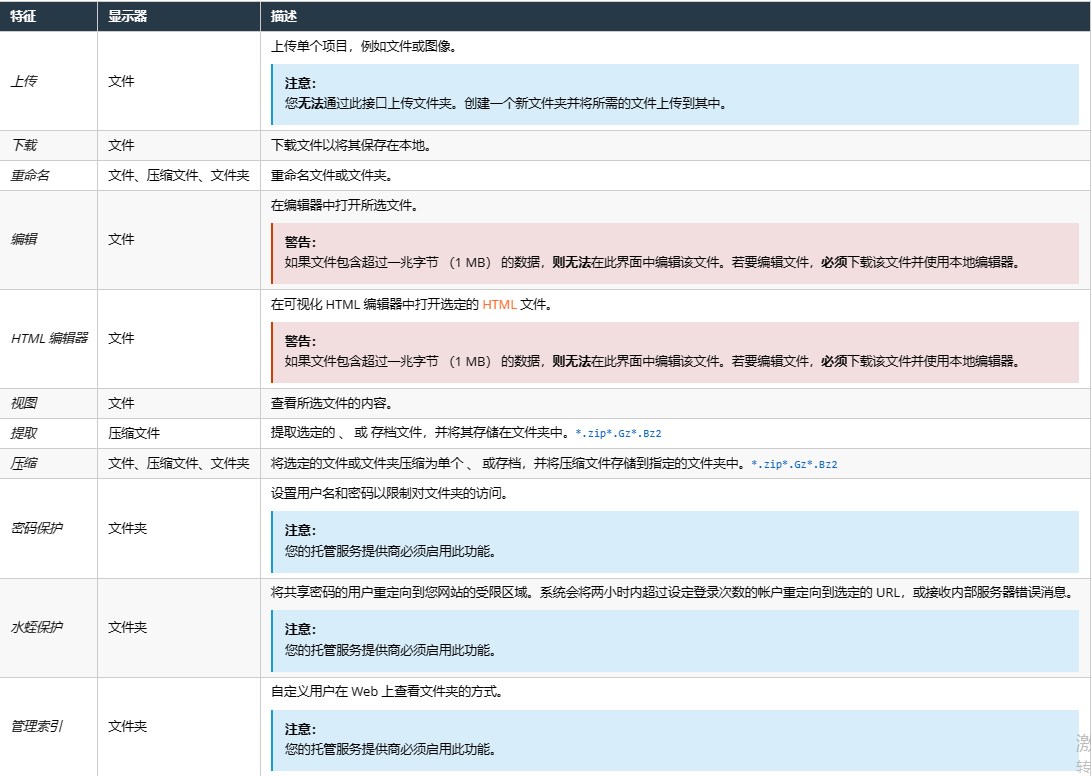Click the text 设置用户名和密码以限制对文件夹的访问。
1091x776 pixels.
pyautogui.click(x=390, y=493)
